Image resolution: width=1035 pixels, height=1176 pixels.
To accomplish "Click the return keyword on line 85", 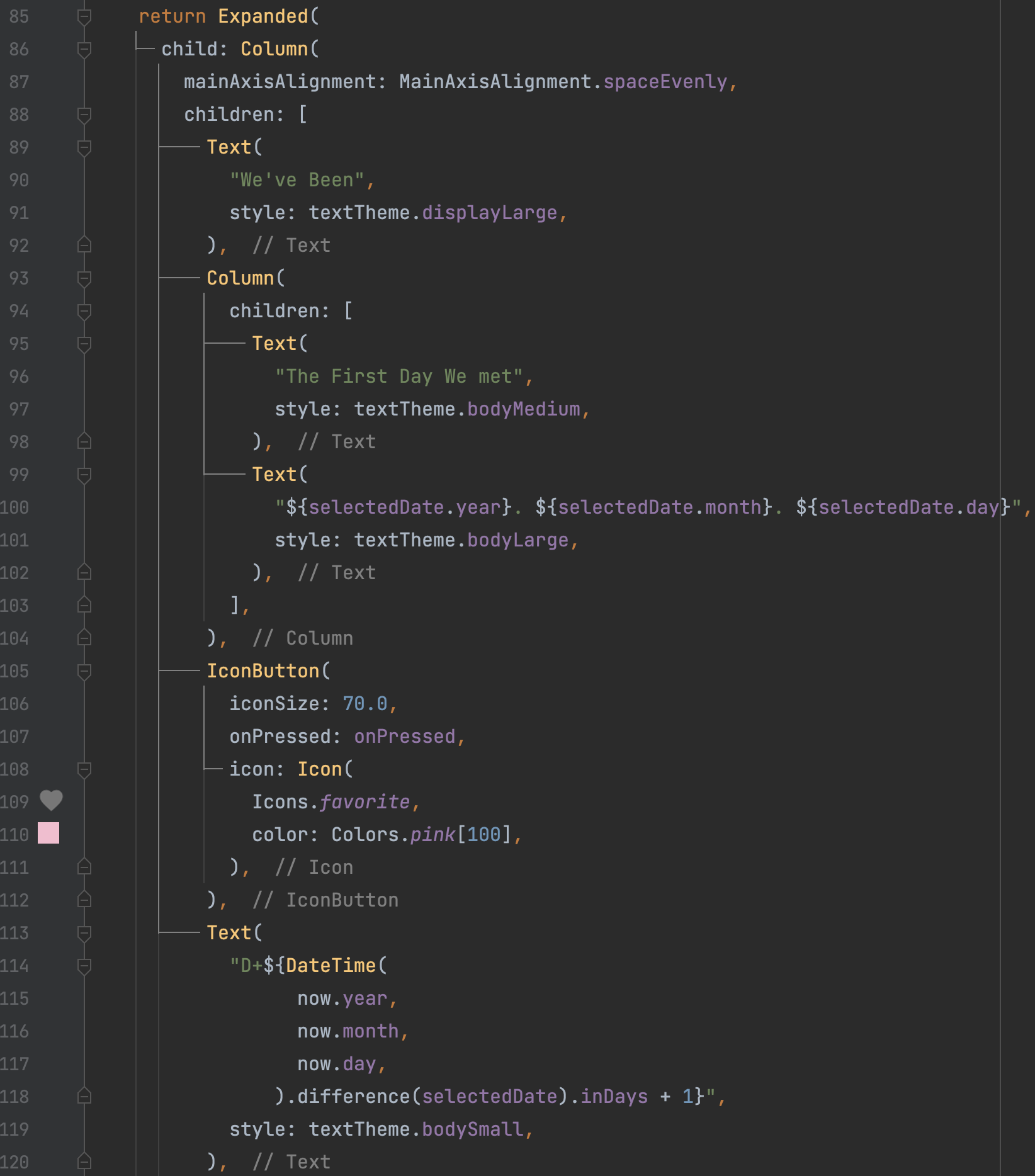I will click(x=172, y=16).
